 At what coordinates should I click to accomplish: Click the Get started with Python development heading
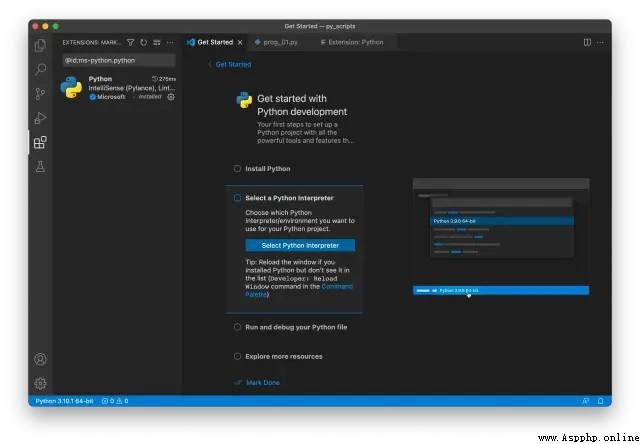(x=302, y=105)
